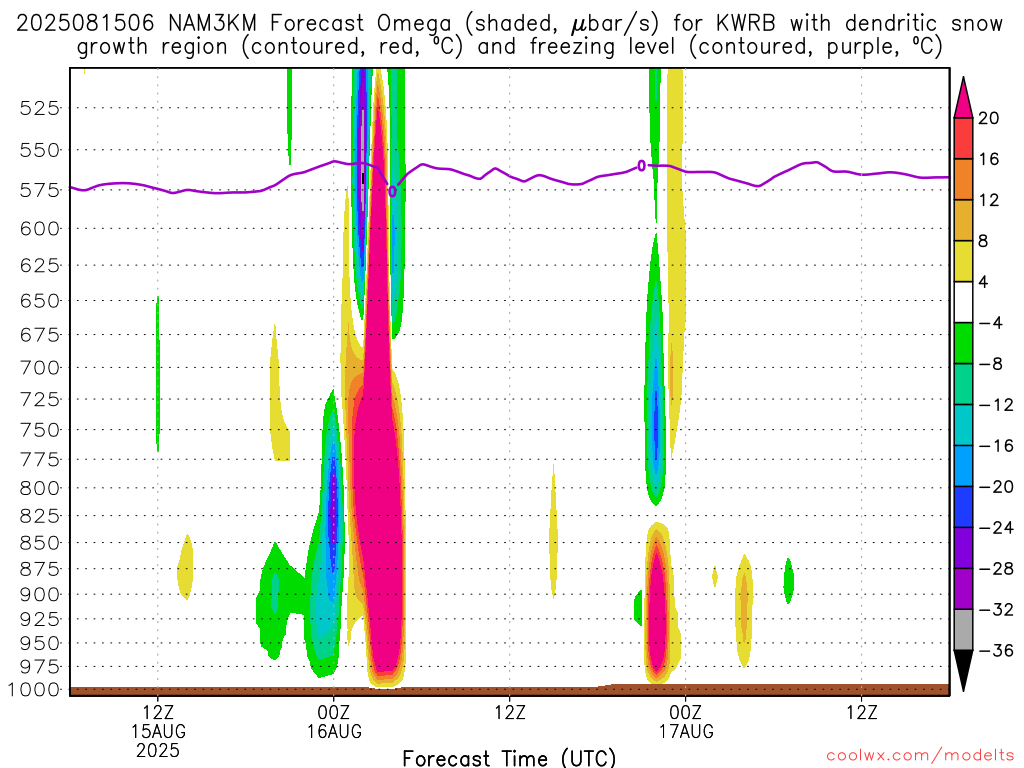Pick the dark blue -20 to -24 swatch
The width and height of the screenshot is (1024, 768).
963,507
